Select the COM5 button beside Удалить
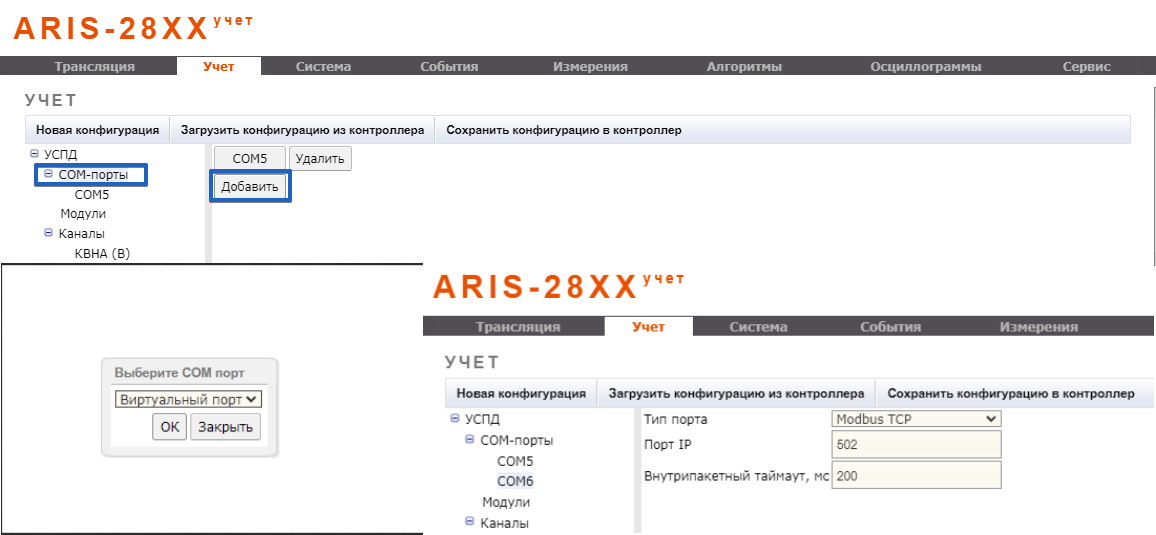1156x535 pixels. pos(250,158)
